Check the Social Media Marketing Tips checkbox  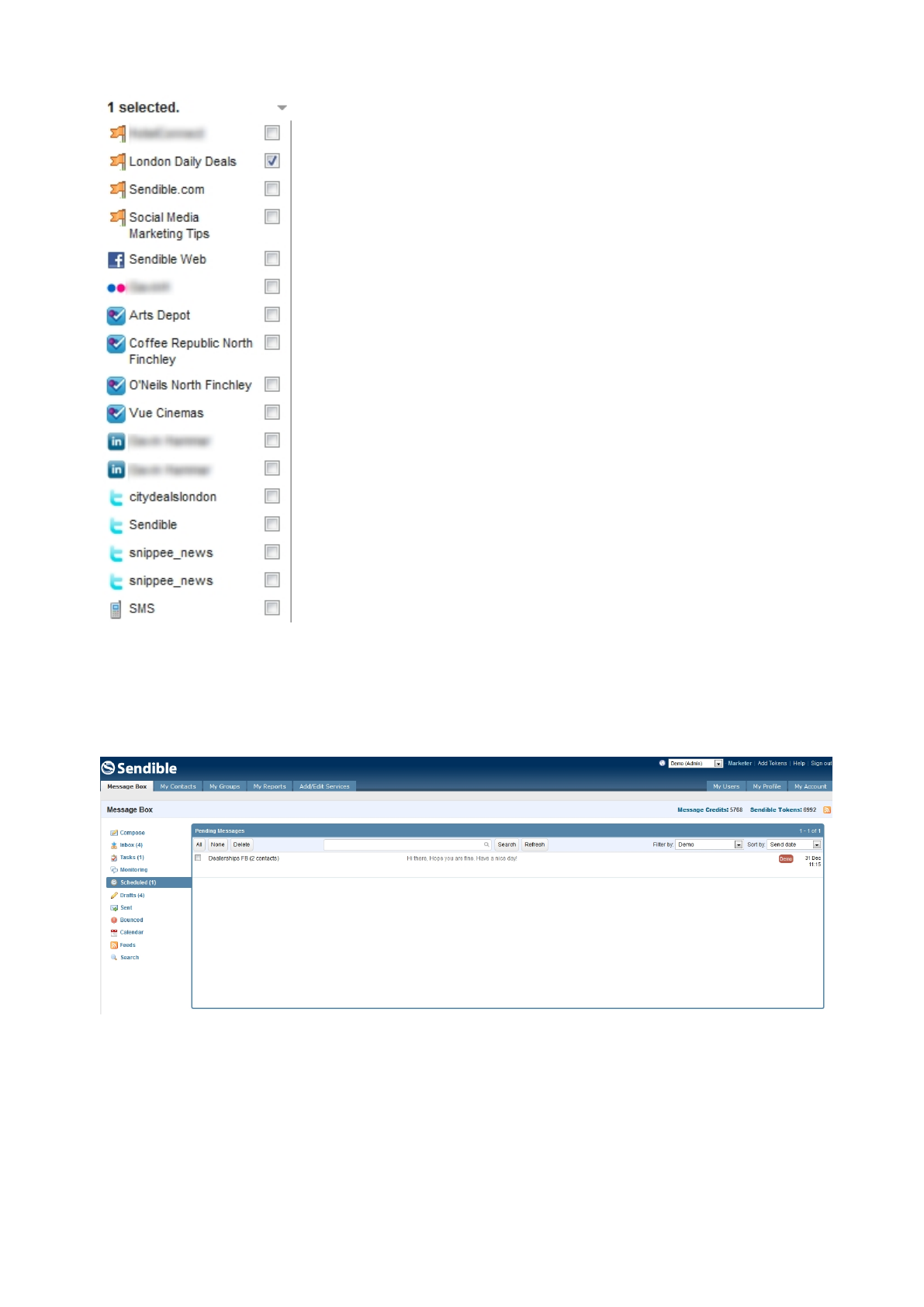click(272, 217)
